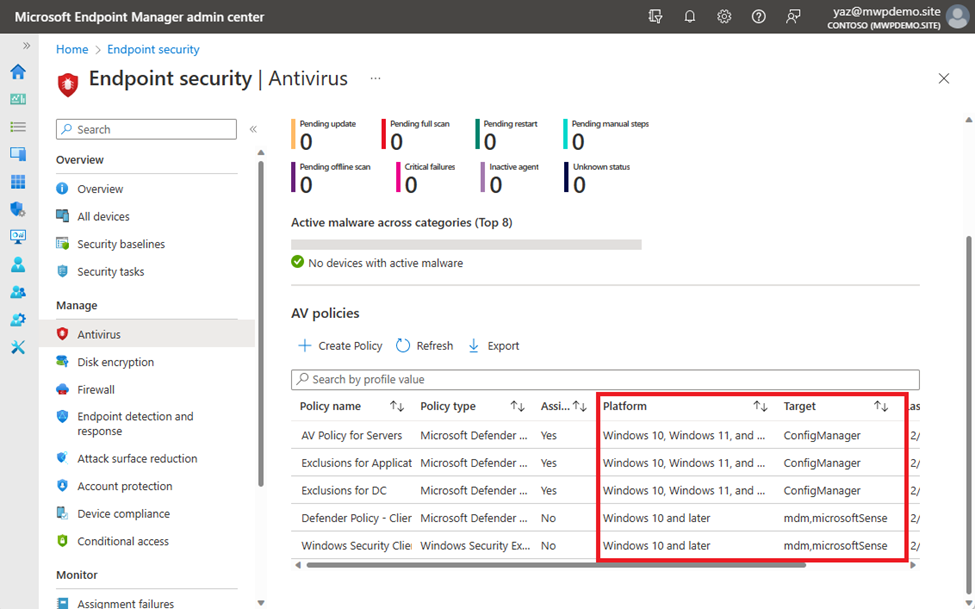Click Inactive agent count tile
The image size is (975, 609).
coord(510,177)
